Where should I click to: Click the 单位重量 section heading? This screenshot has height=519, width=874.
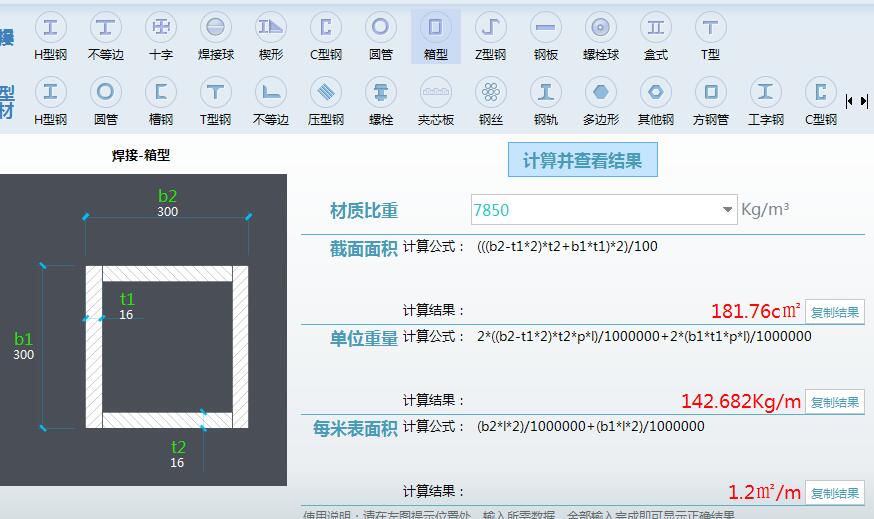(x=363, y=338)
